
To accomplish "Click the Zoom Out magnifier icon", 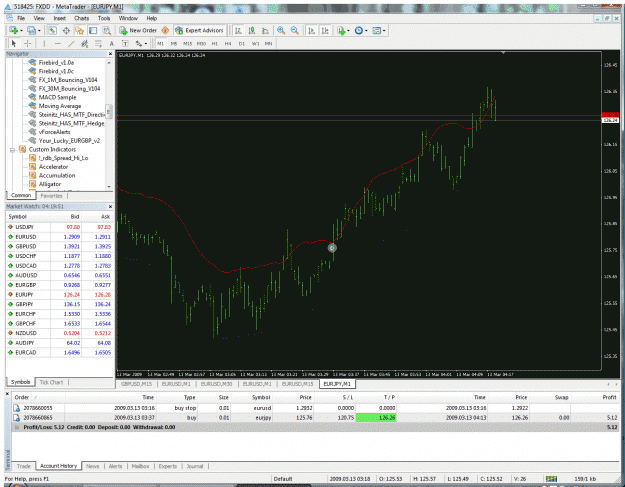I will click(x=295, y=30).
